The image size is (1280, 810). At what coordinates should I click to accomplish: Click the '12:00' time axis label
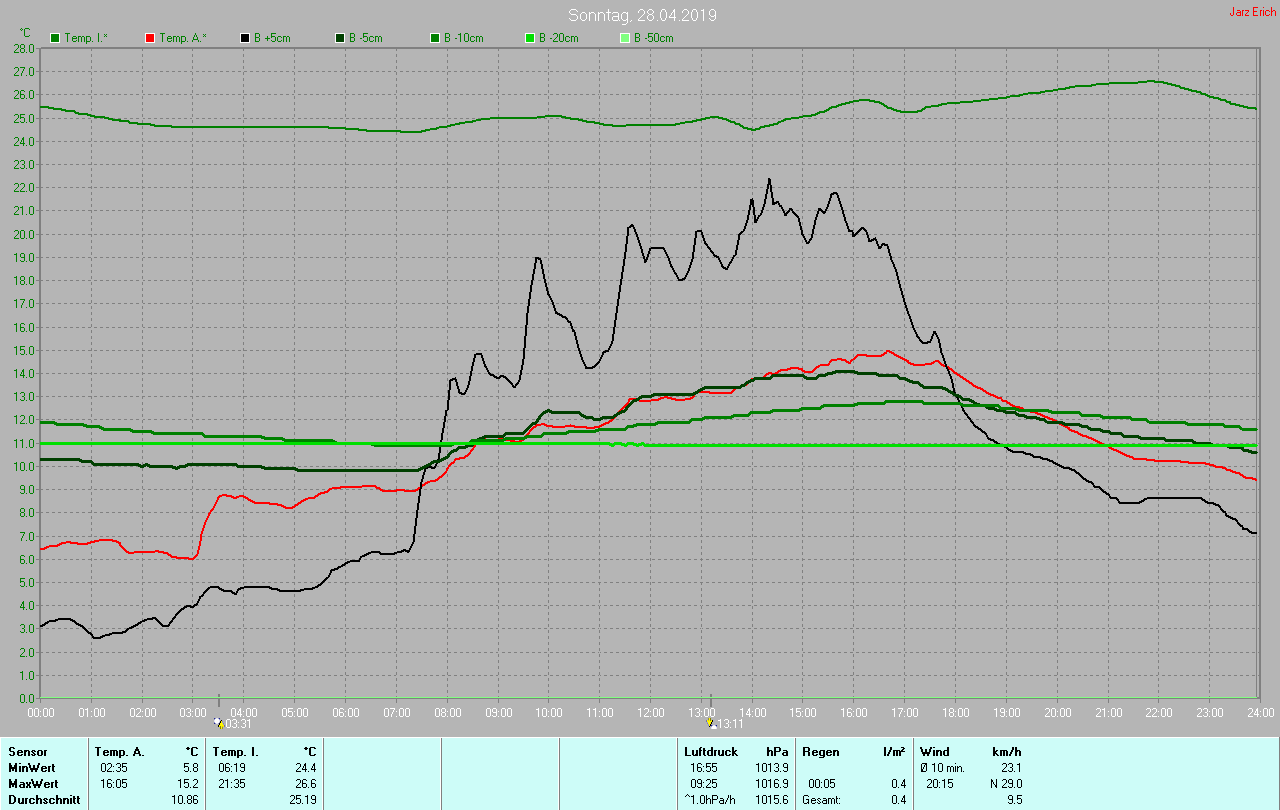[x=651, y=712]
